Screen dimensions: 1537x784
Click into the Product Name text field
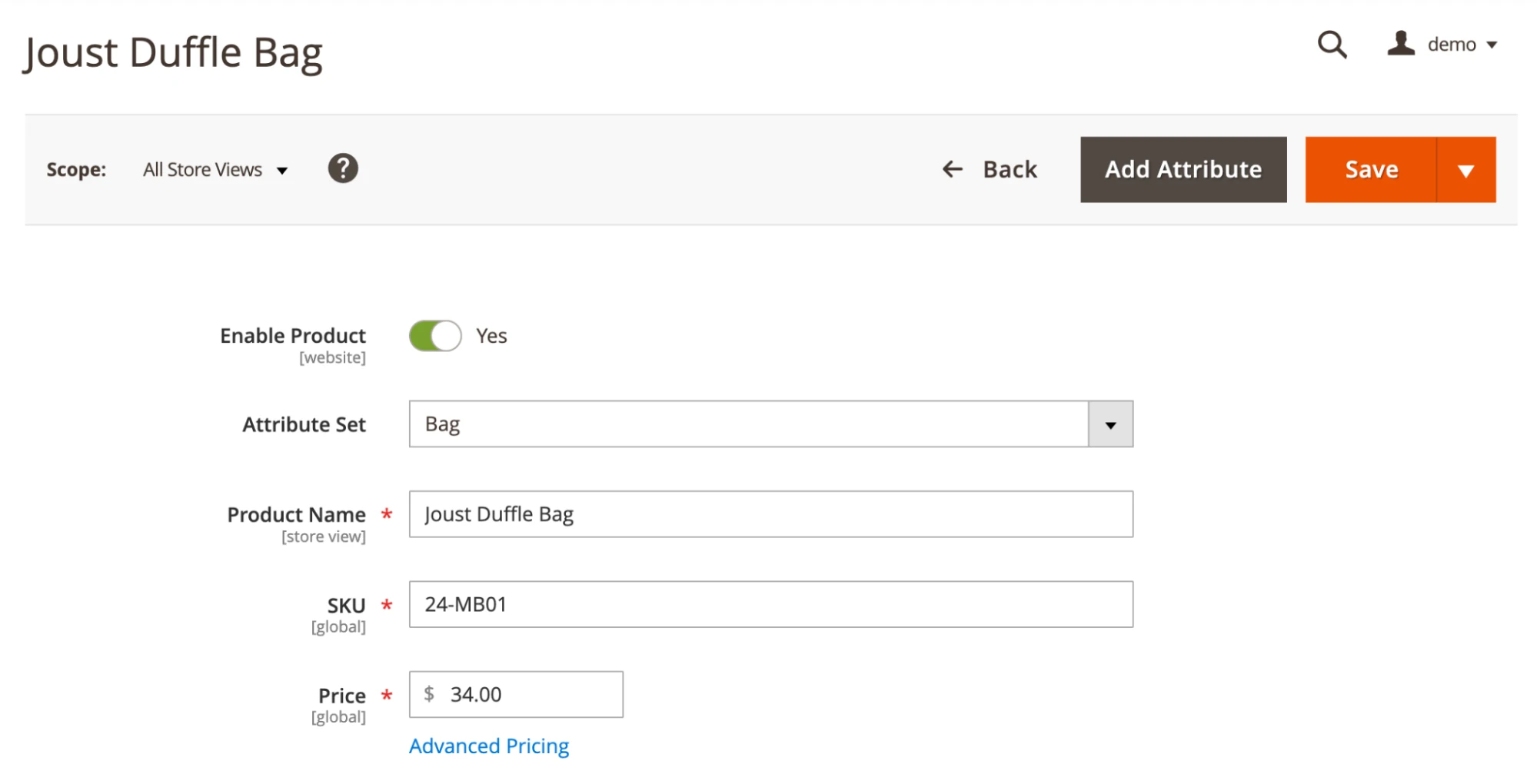coord(770,514)
